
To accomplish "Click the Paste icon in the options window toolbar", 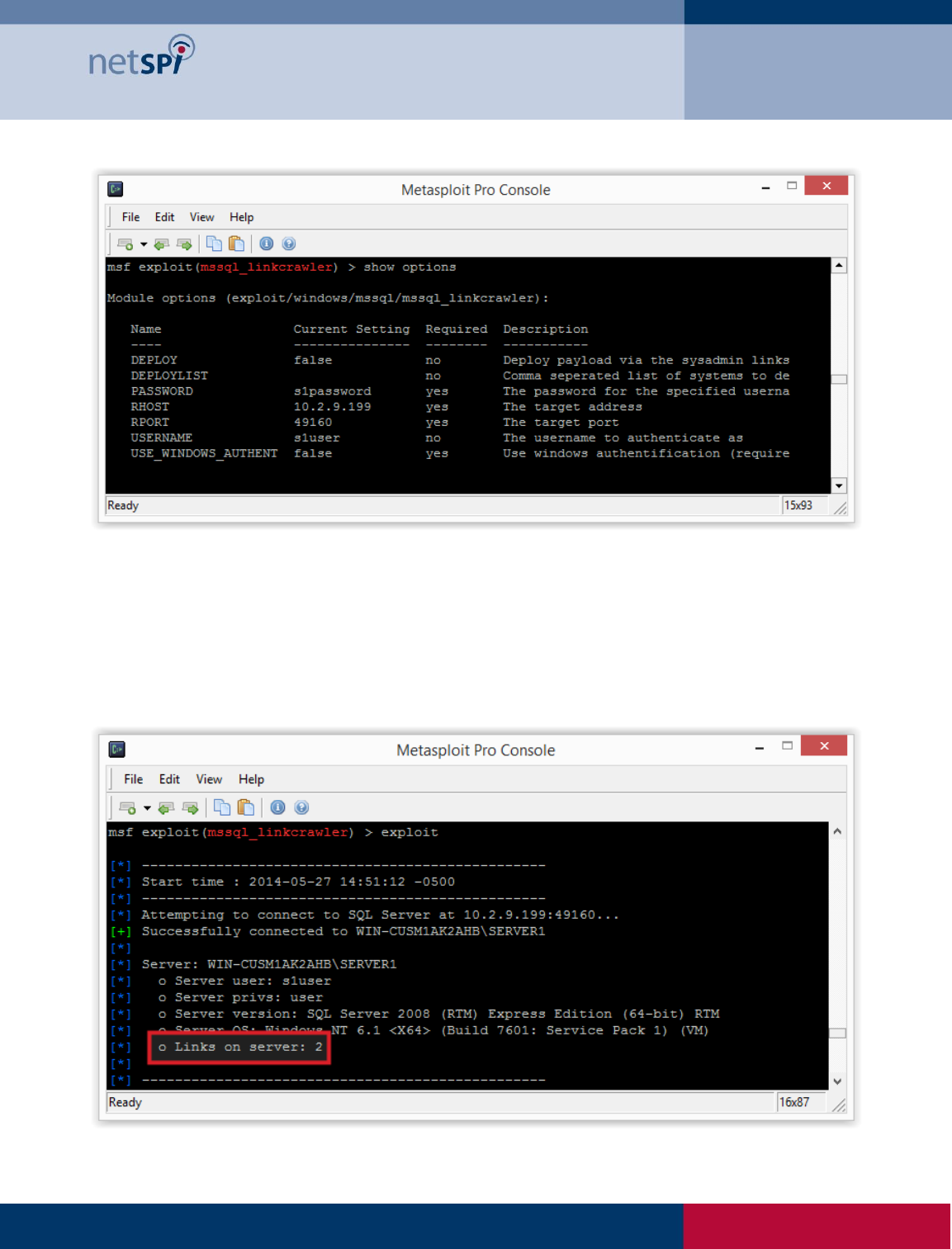I will [237, 244].
